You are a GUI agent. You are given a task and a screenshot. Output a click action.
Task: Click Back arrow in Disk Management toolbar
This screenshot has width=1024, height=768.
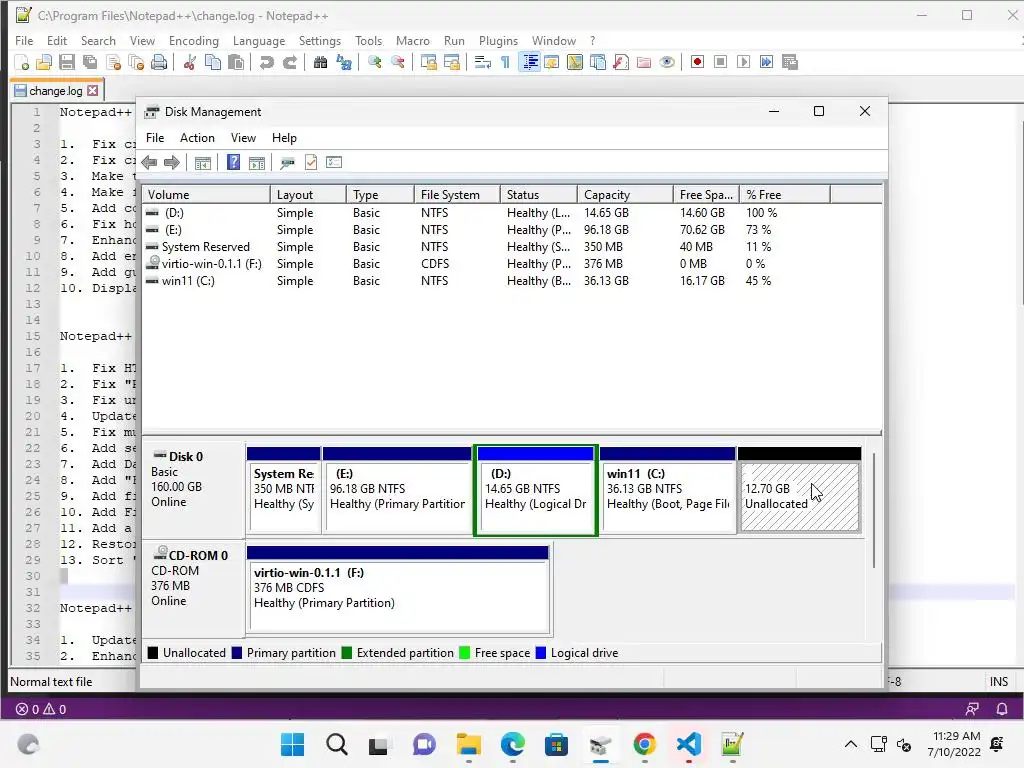[149, 163]
